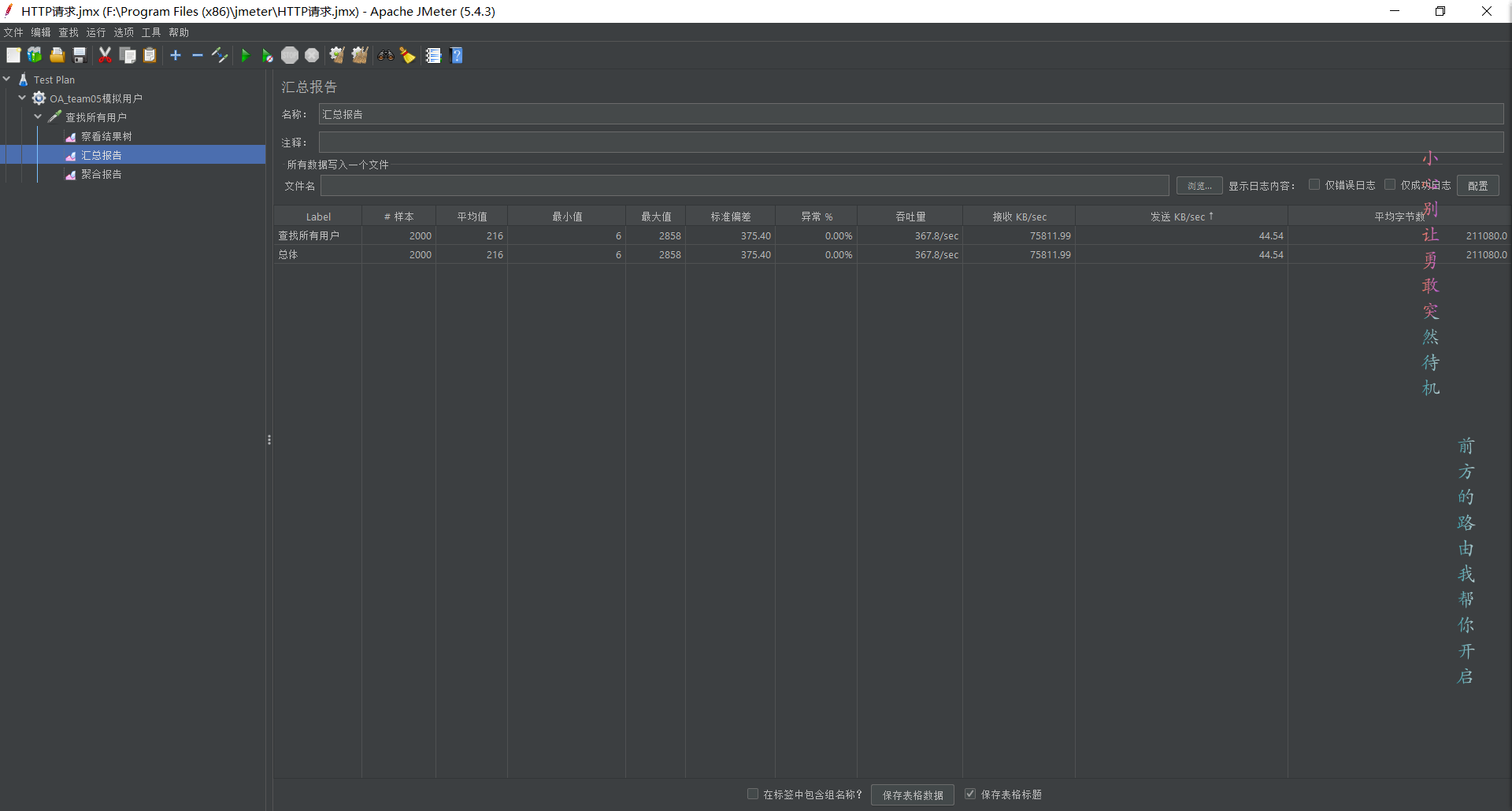Screen dimensions: 1512x811
Task: Click the Cut scissors icon
Action: (x=105, y=55)
